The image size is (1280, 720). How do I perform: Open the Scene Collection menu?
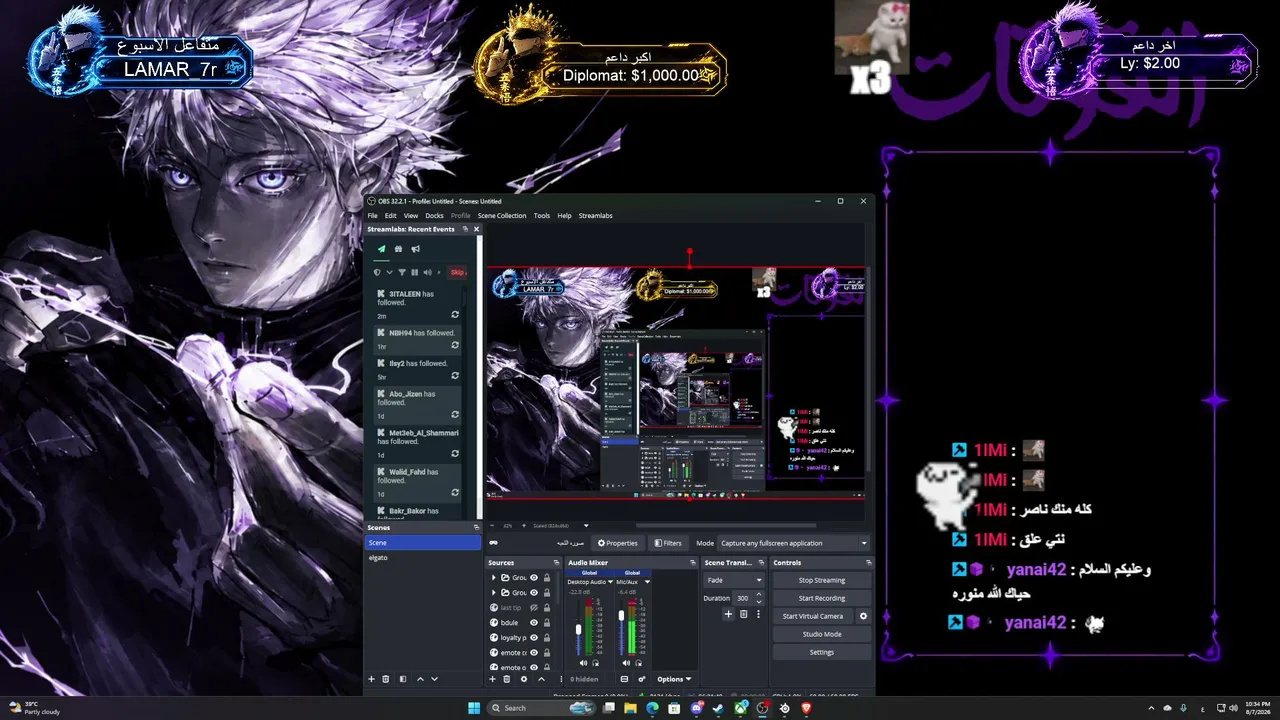(x=502, y=215)
